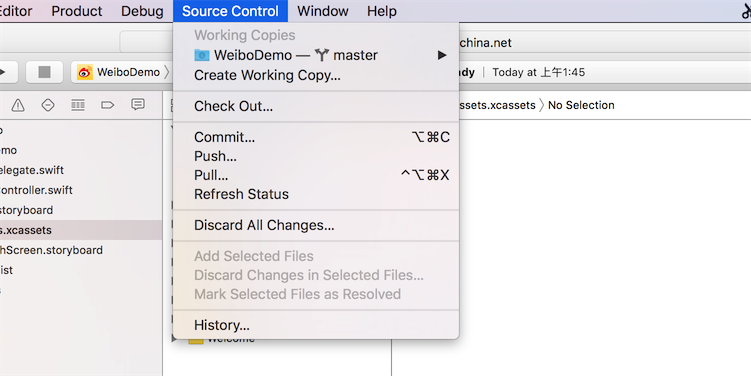
Task: Open the issue navigator warning icon
Action: click(x=18, y=105)
